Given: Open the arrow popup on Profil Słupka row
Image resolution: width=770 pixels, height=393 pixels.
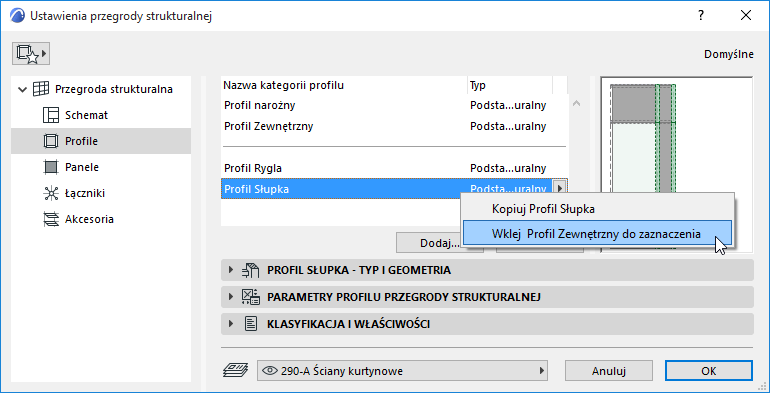Looking at the screenshot, I should [x=560, y=189].
